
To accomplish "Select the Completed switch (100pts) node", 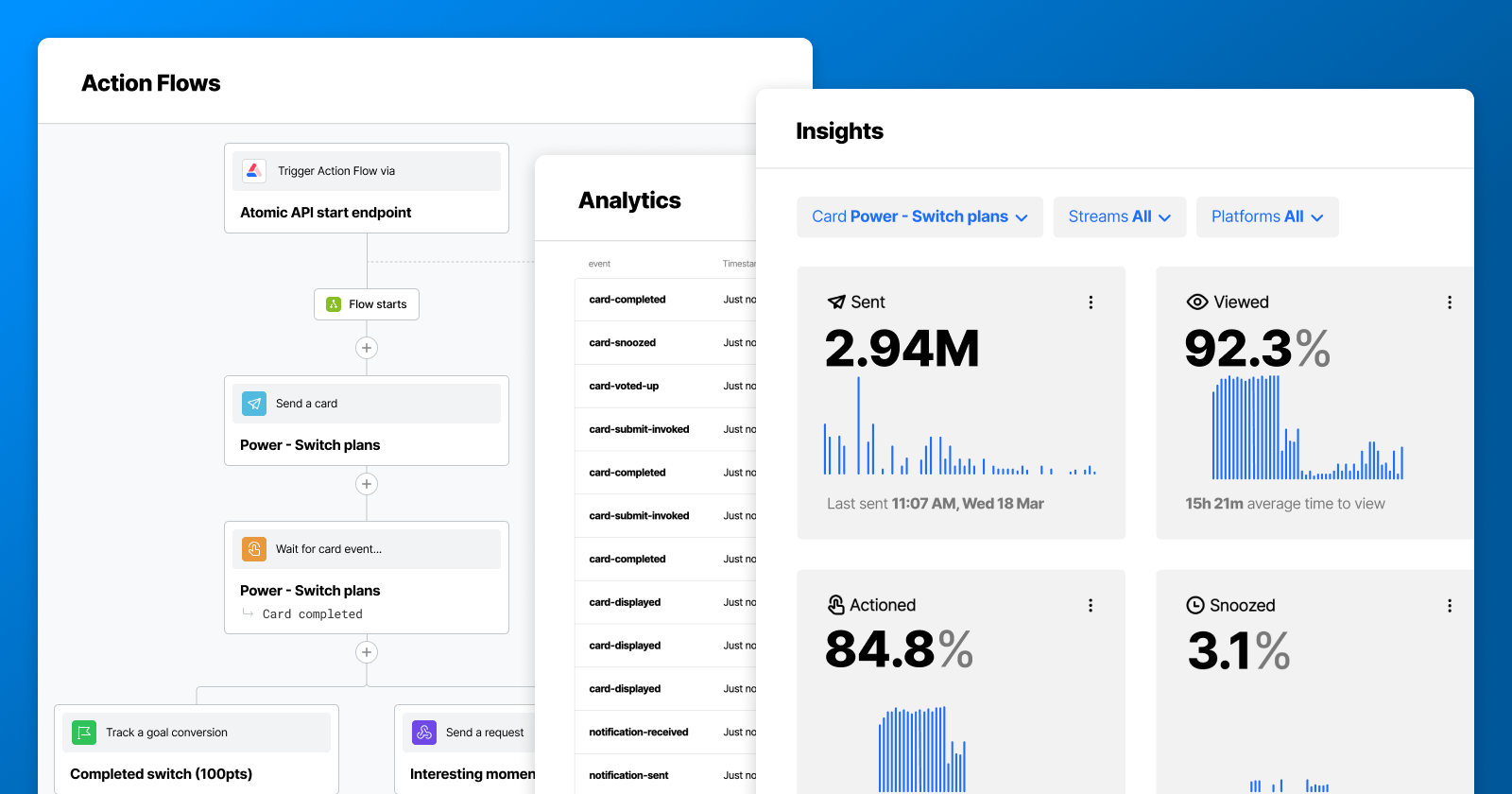I will tap(197, 750).
